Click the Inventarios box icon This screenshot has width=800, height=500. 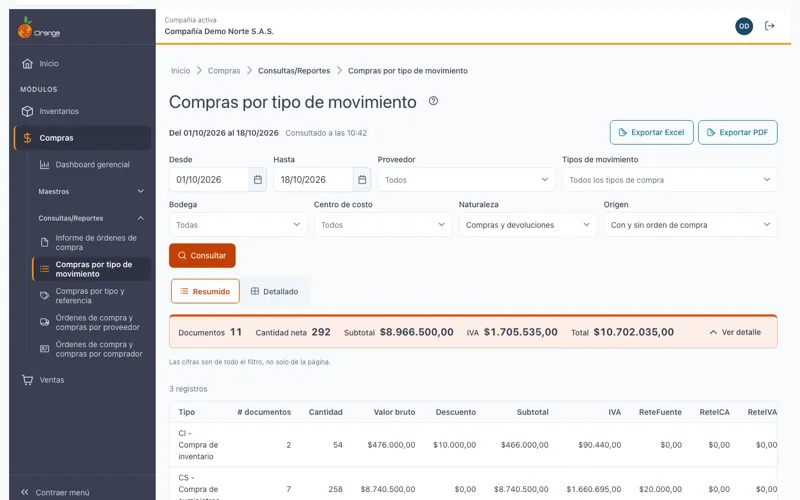(28, 111)
